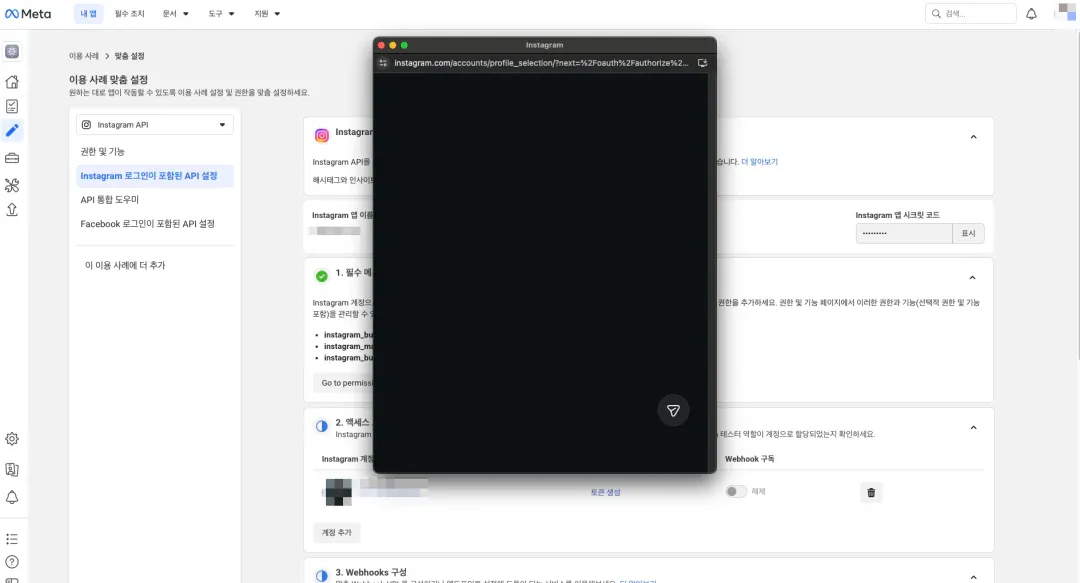The width and height of the screenshot is (1080, 583).
Task: Toggle the Webhook subscription switch
Action: coord(736,491)
